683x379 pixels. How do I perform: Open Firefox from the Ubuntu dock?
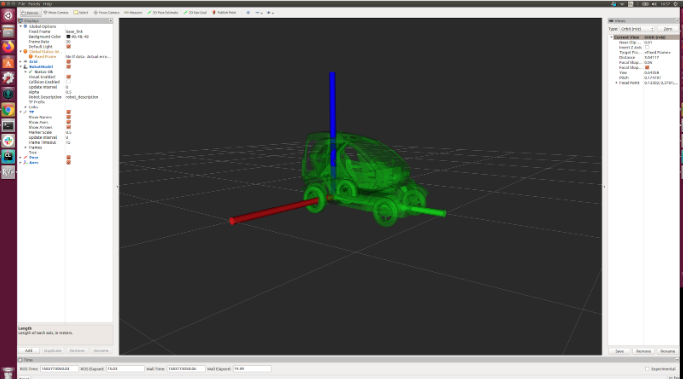[x=8, y=47]
